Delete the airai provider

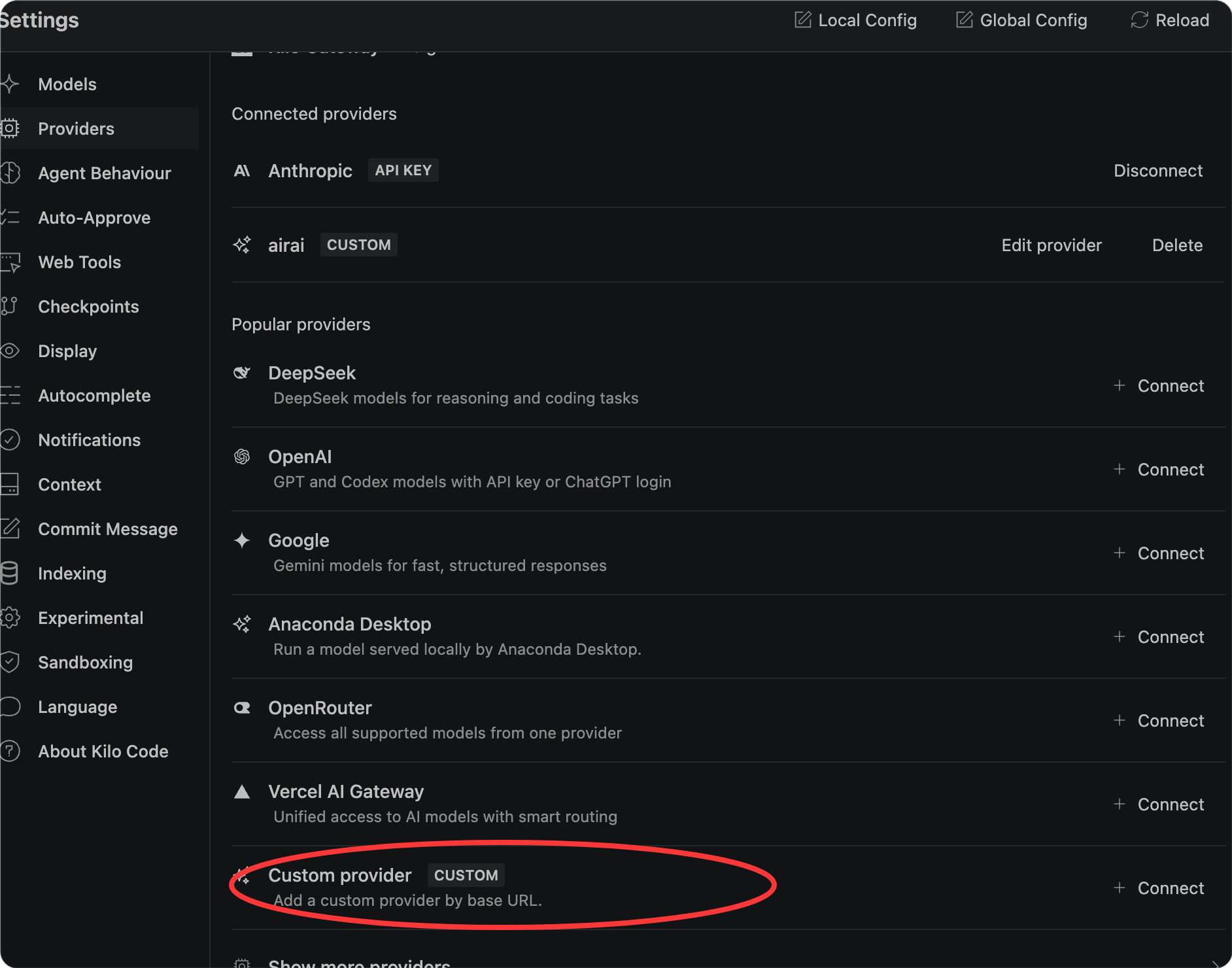1177,245
